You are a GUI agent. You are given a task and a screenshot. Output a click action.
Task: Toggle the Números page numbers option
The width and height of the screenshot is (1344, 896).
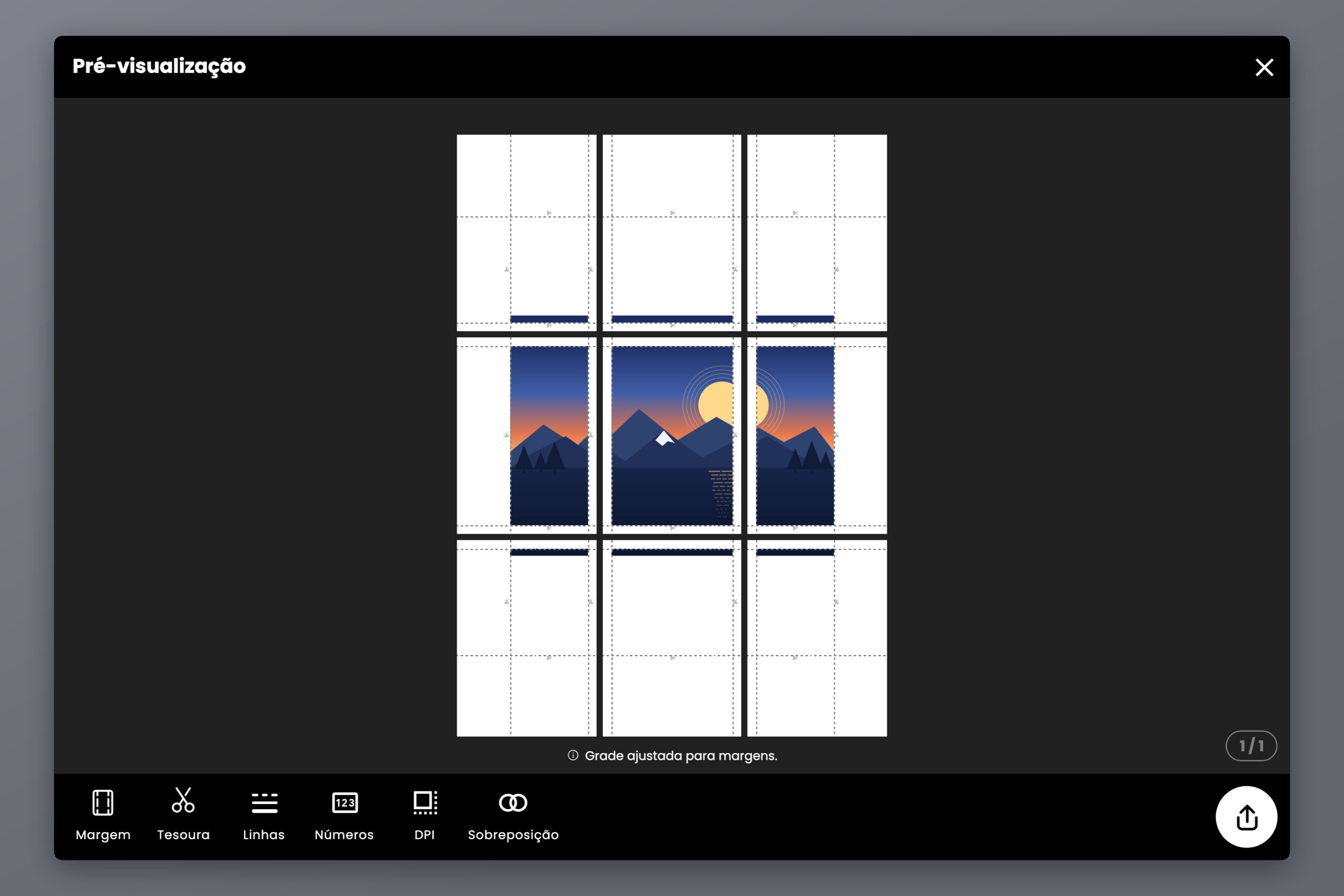[344, 815]
